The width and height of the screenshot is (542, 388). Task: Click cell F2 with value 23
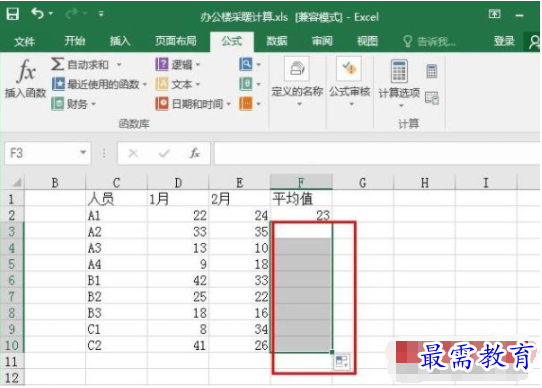301,215
